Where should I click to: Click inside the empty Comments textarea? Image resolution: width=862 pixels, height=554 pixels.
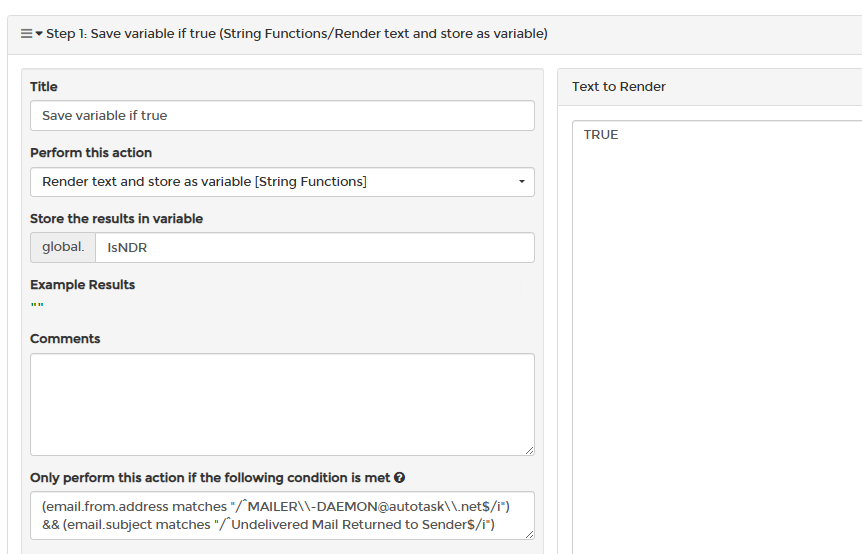click(x=282, y=405)
